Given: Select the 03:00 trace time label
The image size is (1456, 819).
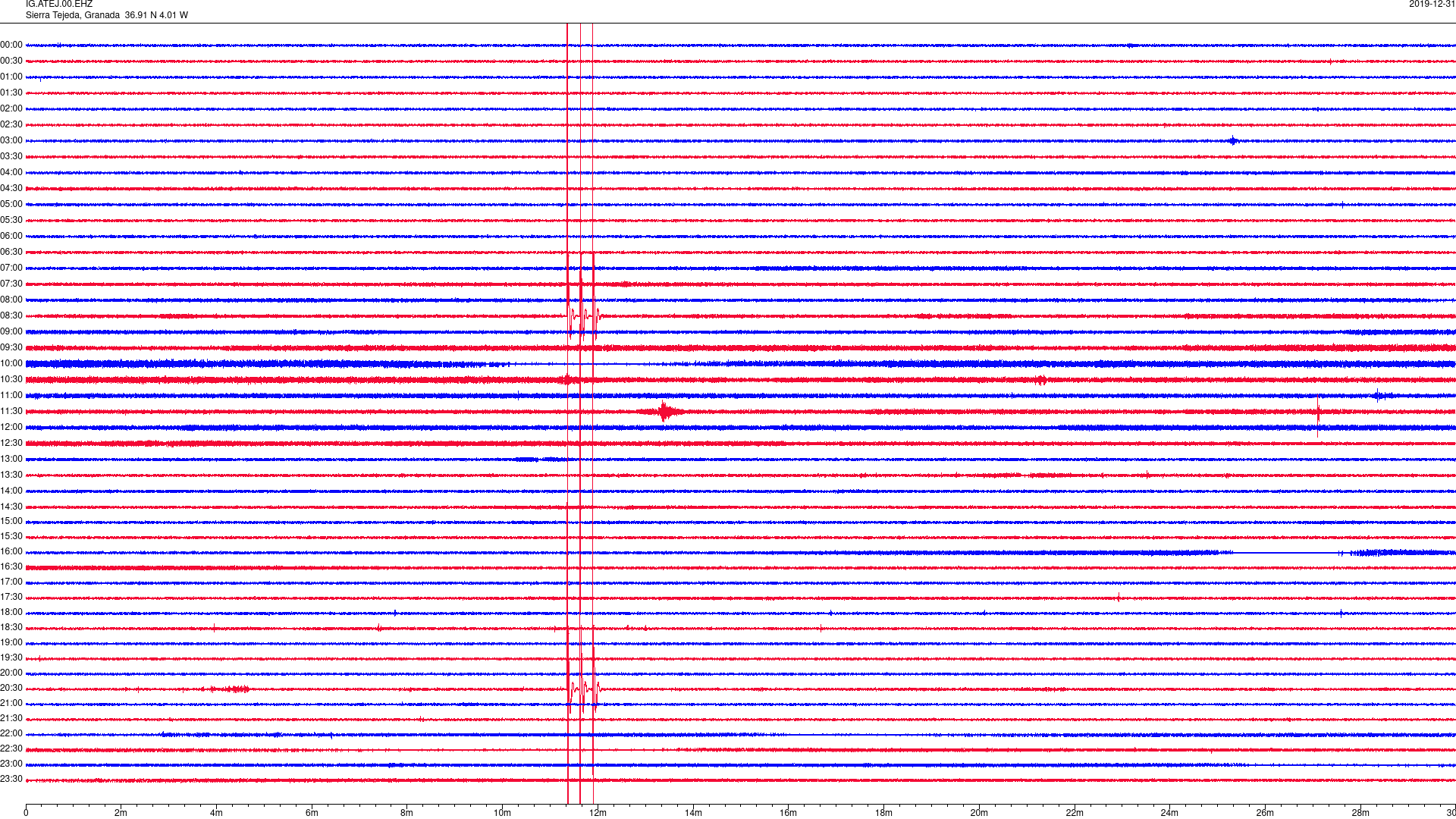Looking at the screenshot, I should (11, 141).
